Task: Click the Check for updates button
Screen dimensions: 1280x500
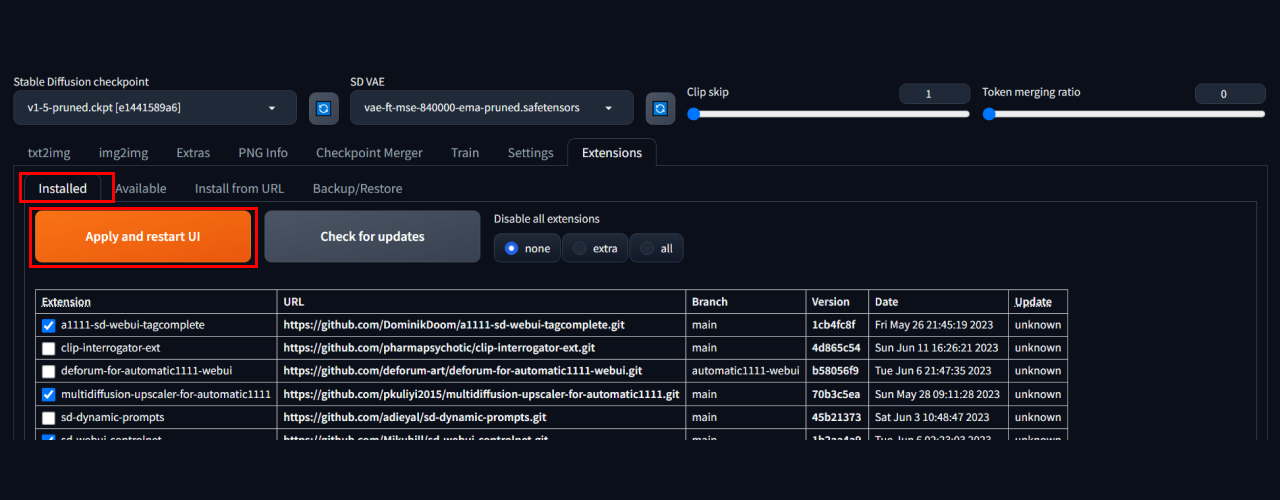Action: [372, 237]
